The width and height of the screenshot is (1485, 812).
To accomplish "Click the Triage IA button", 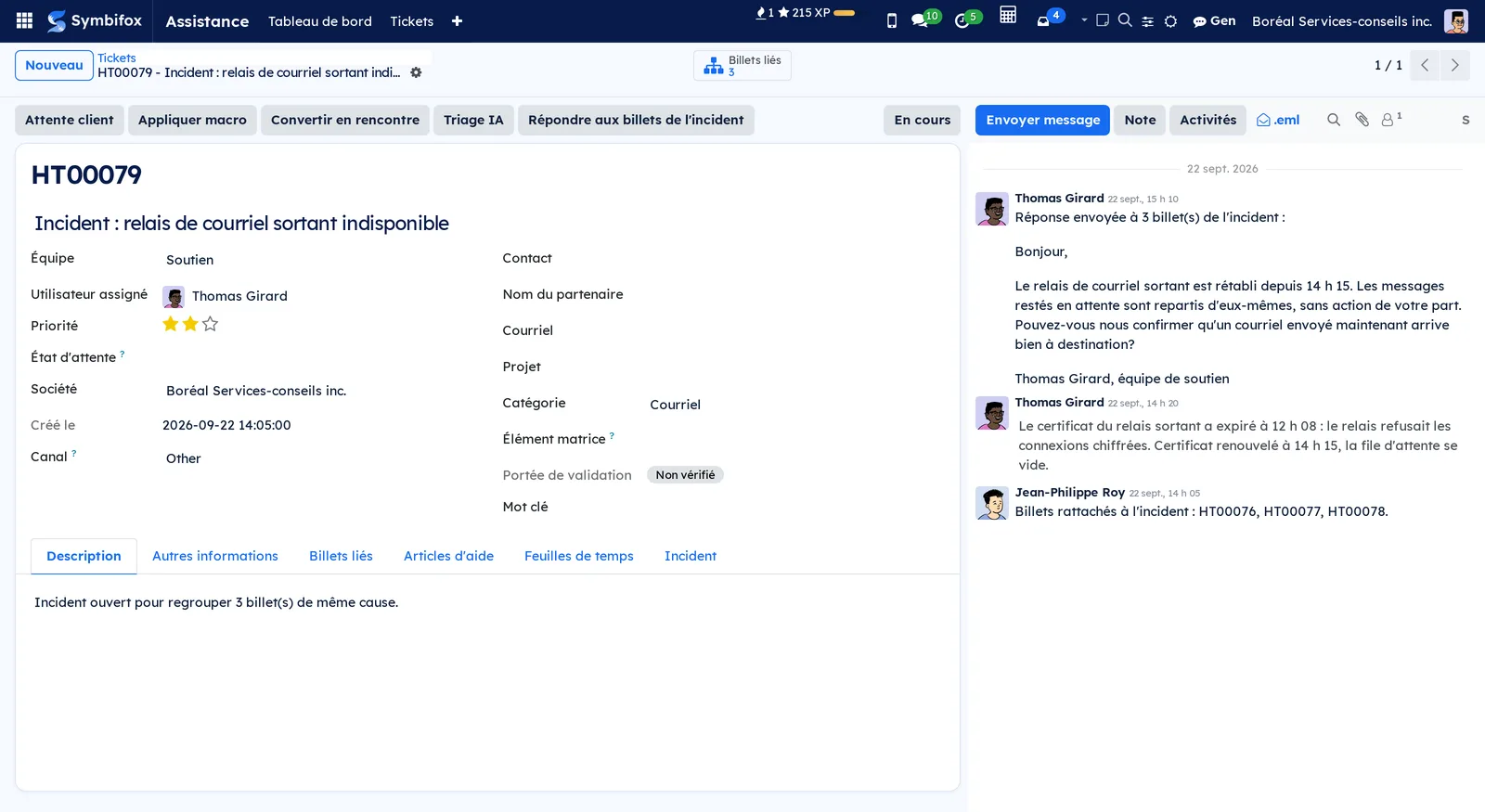I will click(x=473, y=120).
